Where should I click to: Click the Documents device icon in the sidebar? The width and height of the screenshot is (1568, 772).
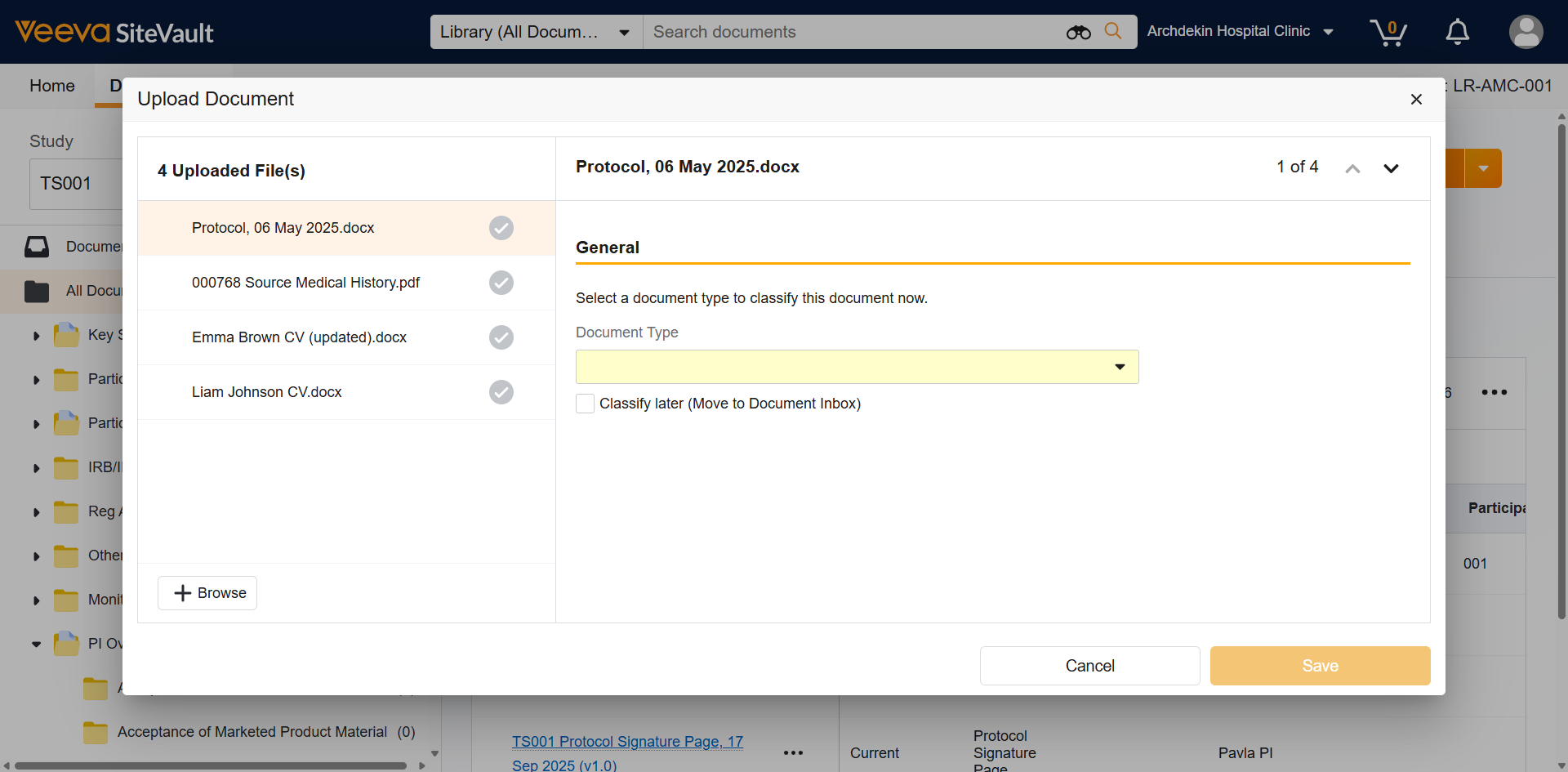(x=37, y=247)
